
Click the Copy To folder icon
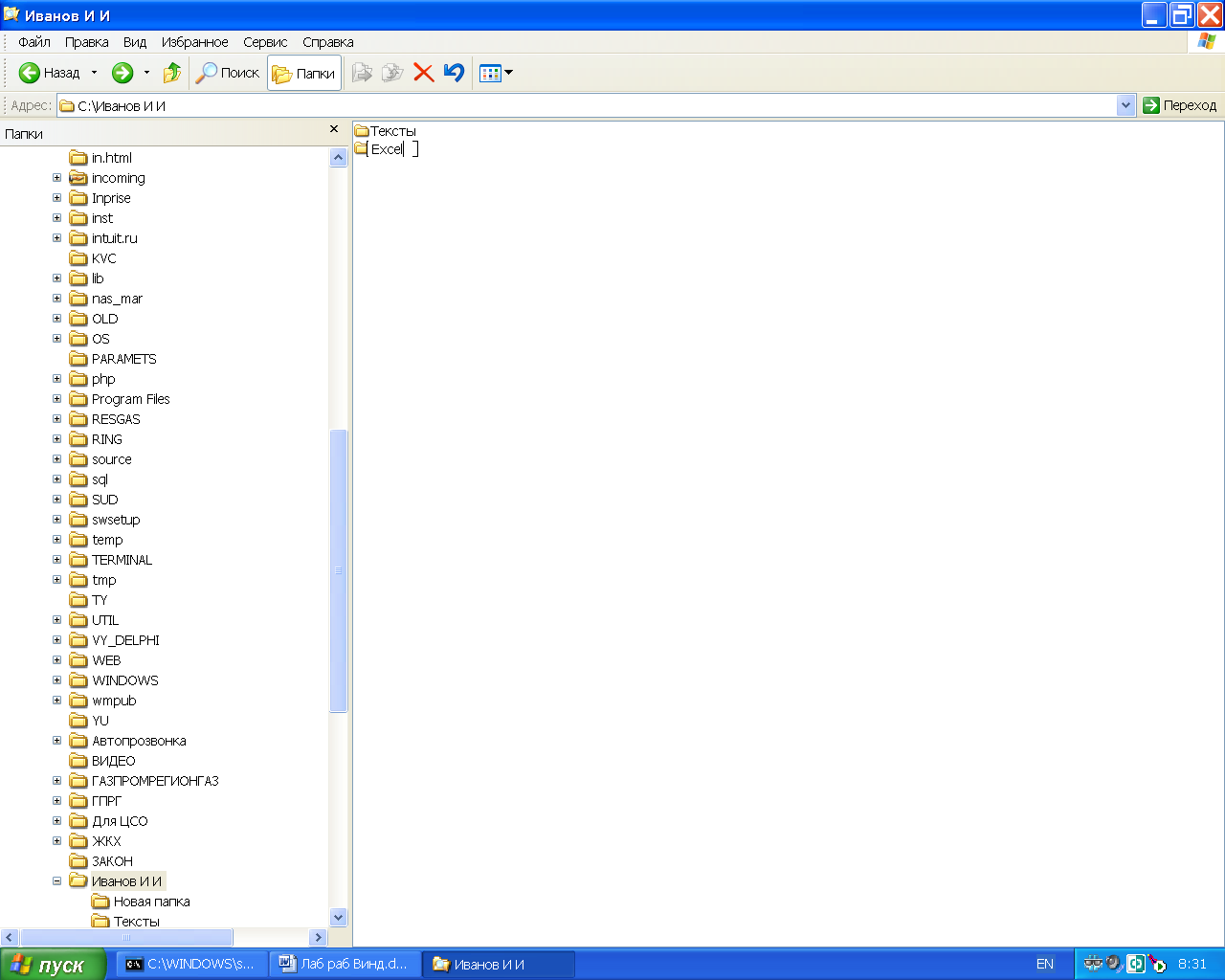[392, 73]
